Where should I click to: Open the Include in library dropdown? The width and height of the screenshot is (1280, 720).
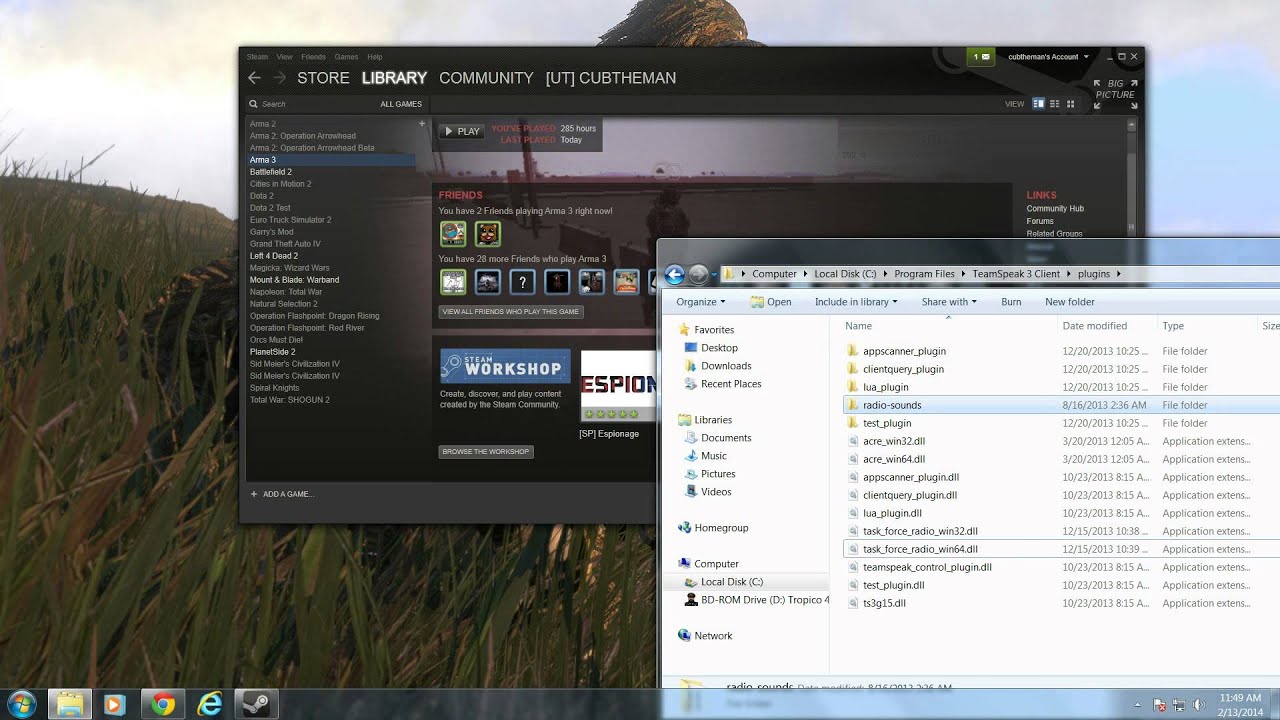(856, 302)
